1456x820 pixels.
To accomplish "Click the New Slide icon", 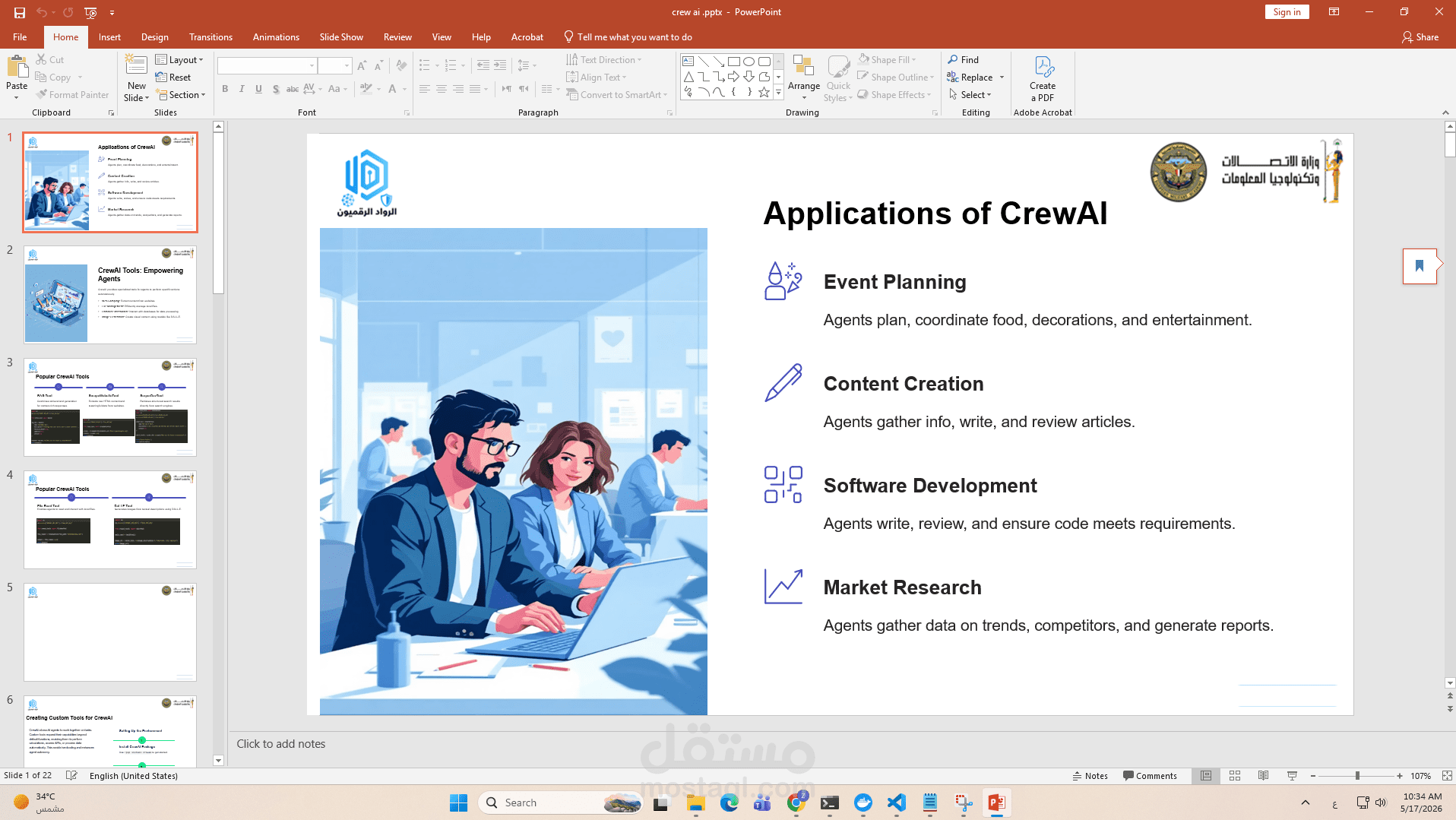I will pyautogui.click(x=137, y=65).
